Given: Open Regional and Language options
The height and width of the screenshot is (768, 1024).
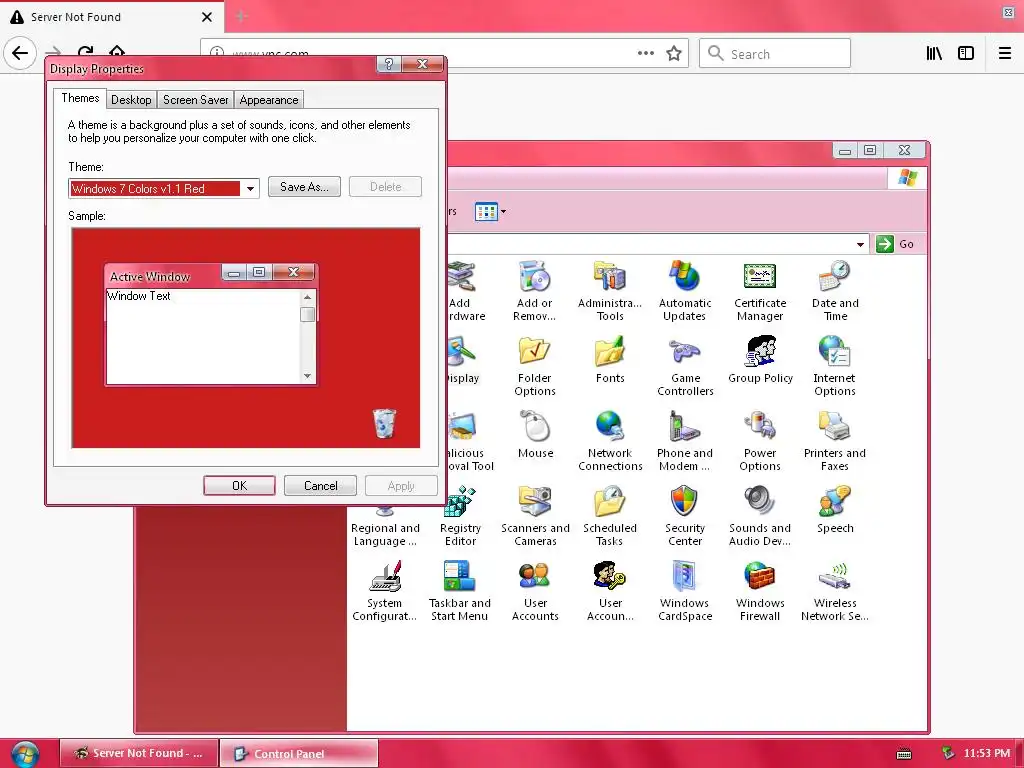Looking at the screenshot, I should 385,529.
